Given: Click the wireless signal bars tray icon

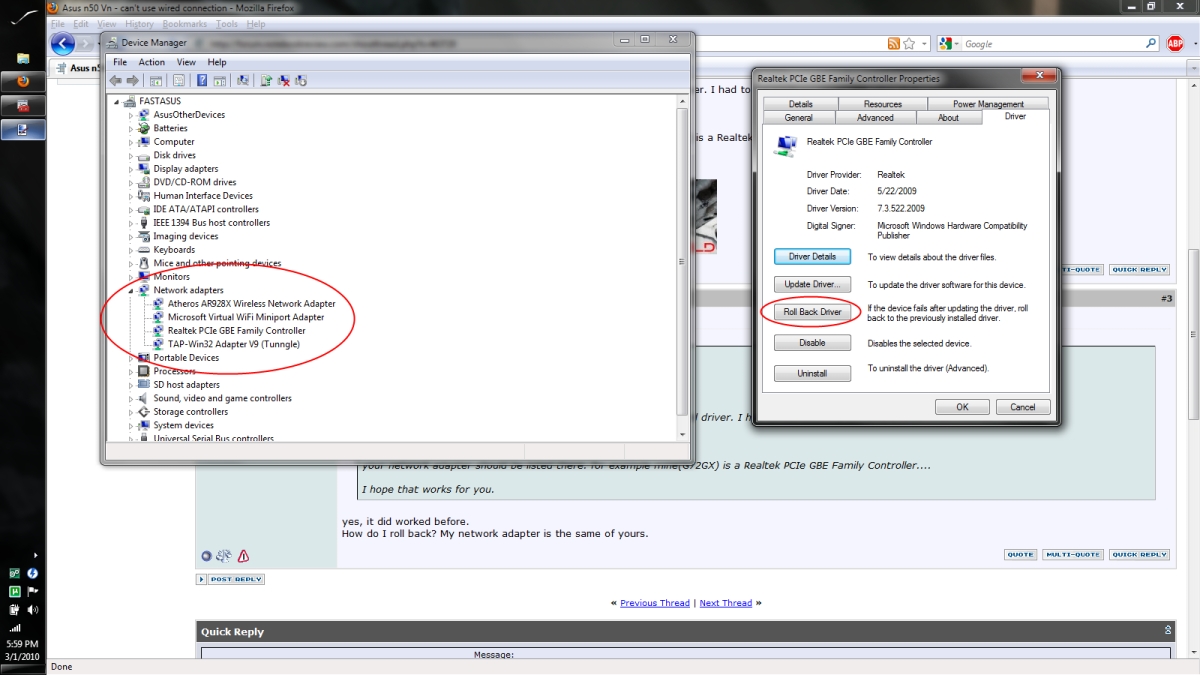Looking at the screenshot, I should (x=15, y=627).
